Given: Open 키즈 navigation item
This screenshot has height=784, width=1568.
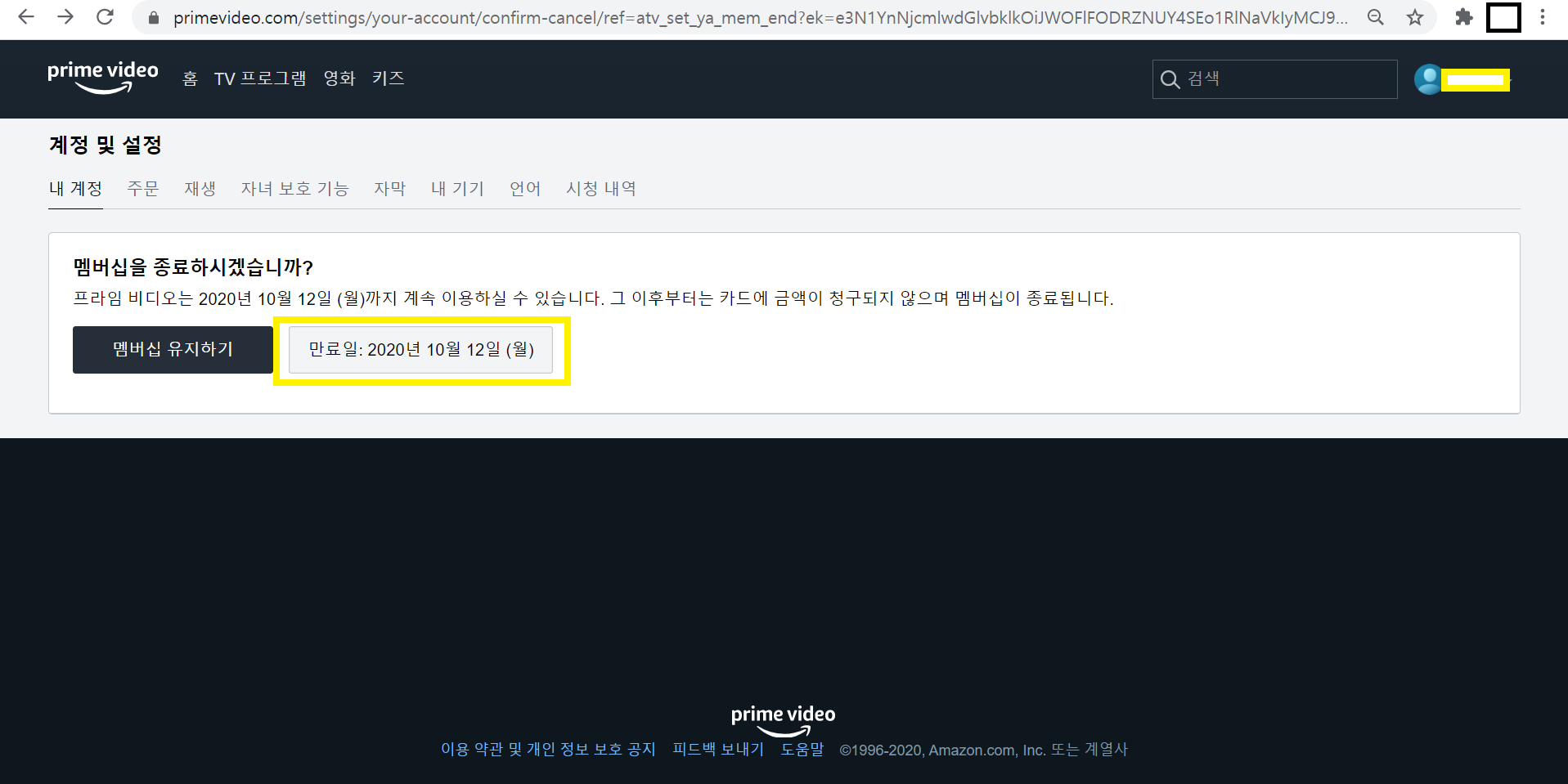Looking at the screenshot, I should coord(389,78).
